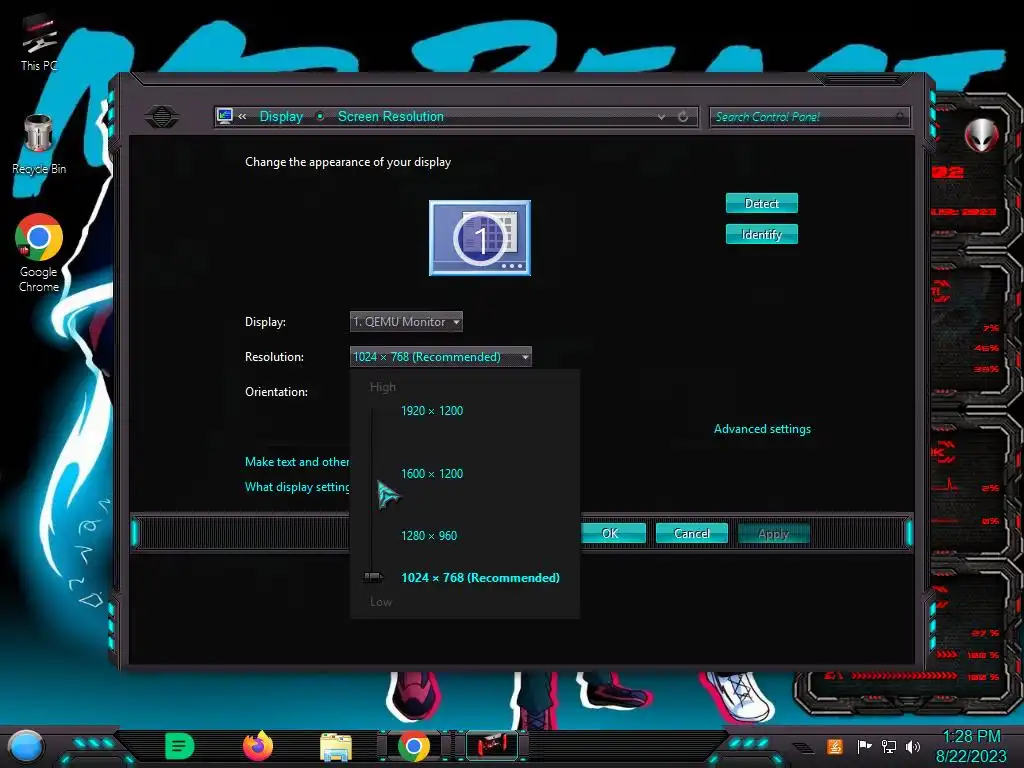Click the Alienware head gadget icon
This screenshot has height=768, width=1024.
point(981,135)
